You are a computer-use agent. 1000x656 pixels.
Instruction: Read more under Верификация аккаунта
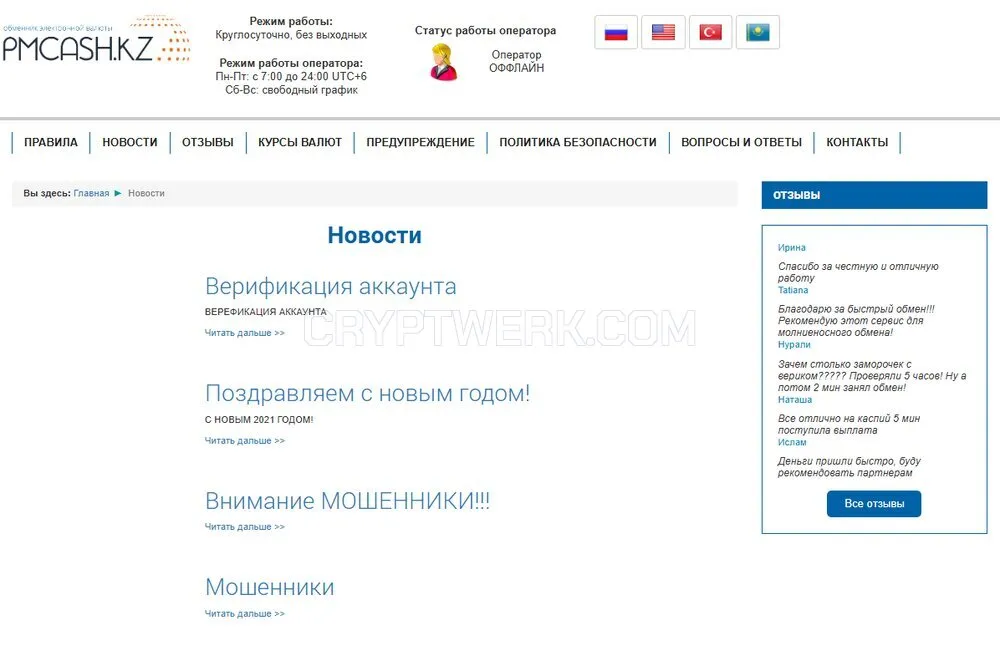pos(244,333)
